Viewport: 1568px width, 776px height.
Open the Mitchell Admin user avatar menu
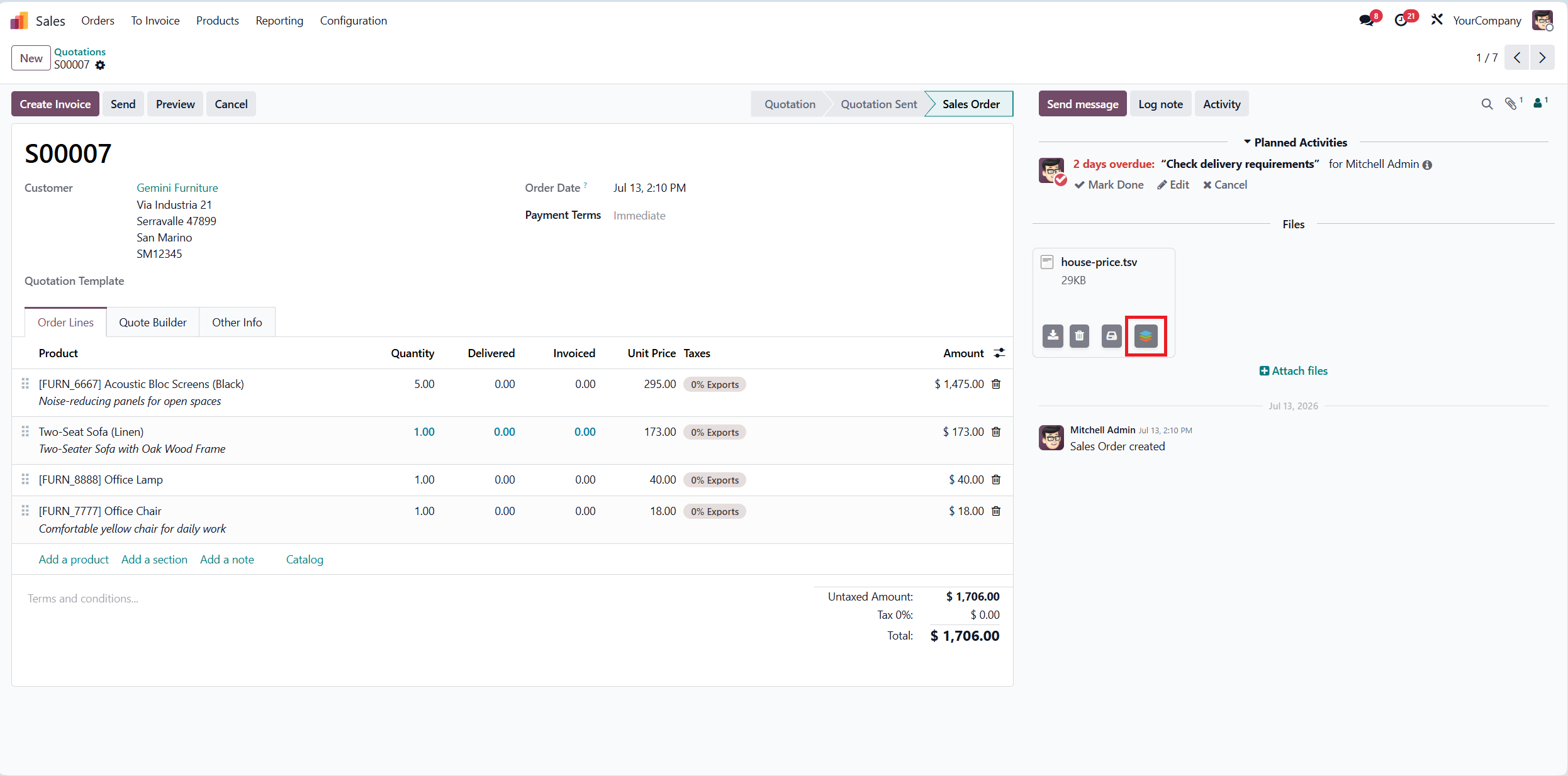tap(1542, 20)
